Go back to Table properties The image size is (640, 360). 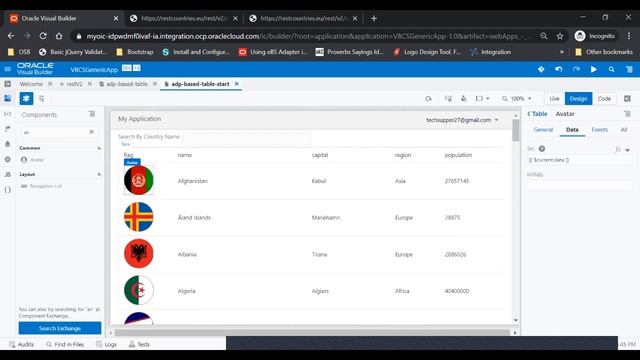point(537,114)
